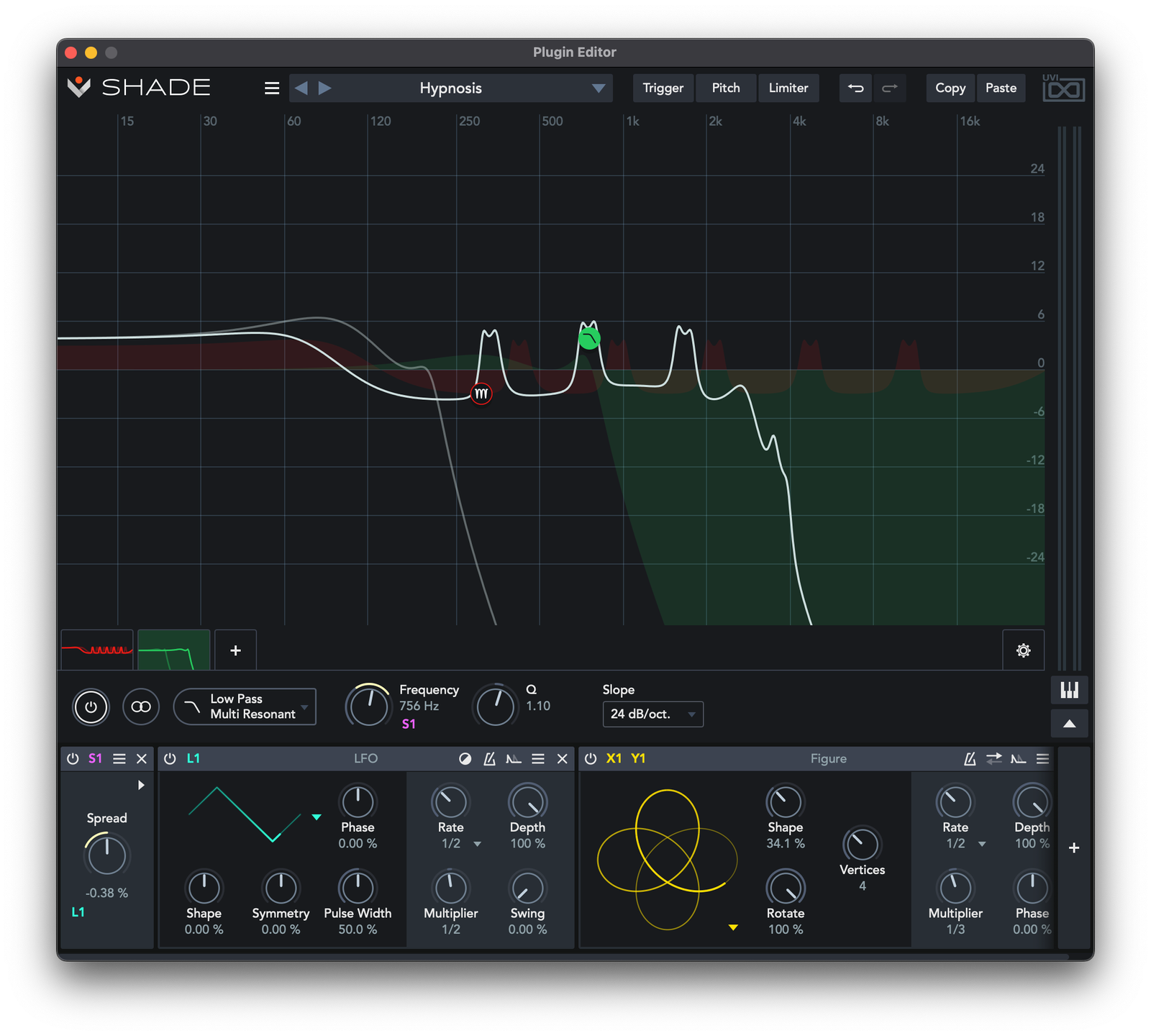Click the Spread knob
This screenshot has width=1151, height=1036.
click(x=106, y=855)
